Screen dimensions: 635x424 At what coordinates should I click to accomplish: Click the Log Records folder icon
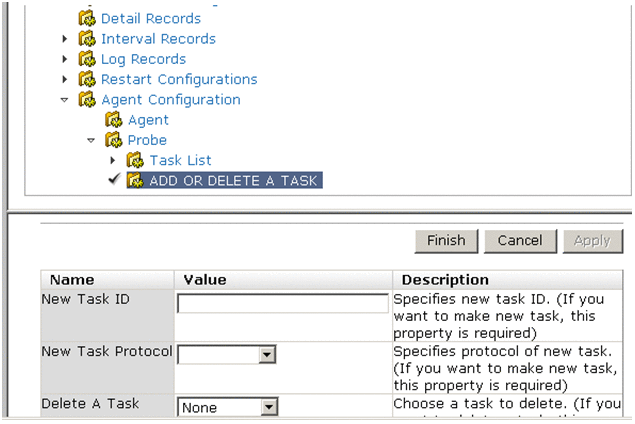[87, 59]
